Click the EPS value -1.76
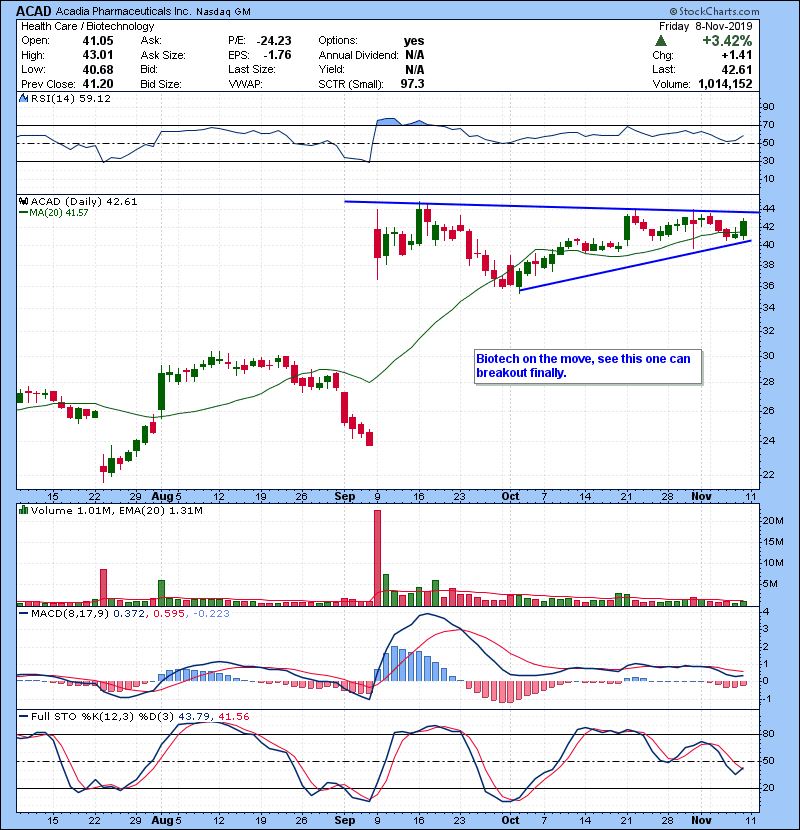800x830 pixels. tap(277, 55)
